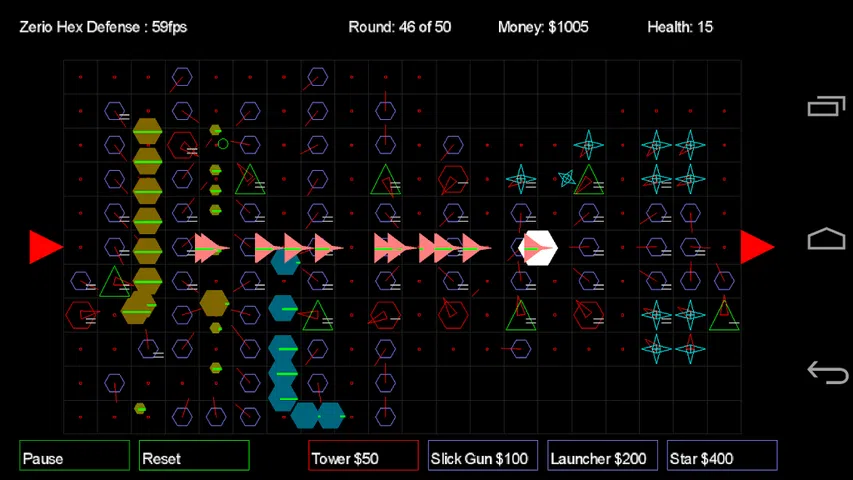
Task: Open Android recent apps
Action: [826, 106]
